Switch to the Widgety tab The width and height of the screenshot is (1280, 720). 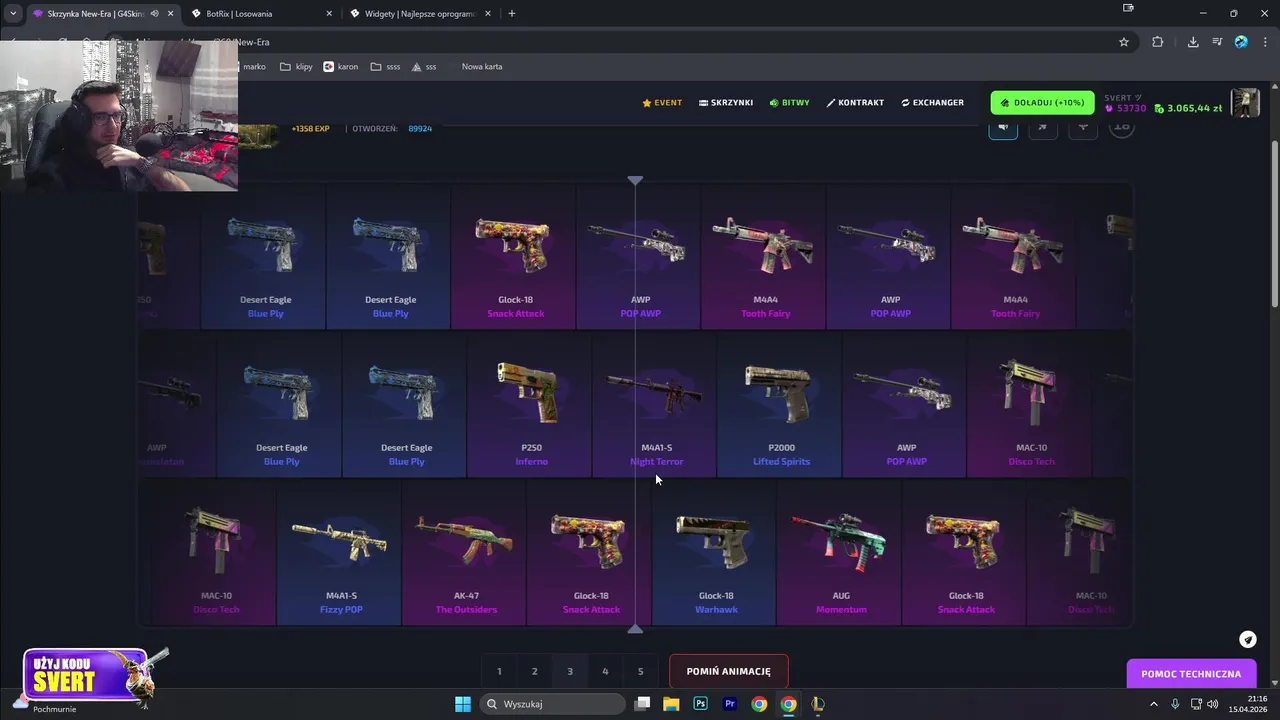point(420,14)
